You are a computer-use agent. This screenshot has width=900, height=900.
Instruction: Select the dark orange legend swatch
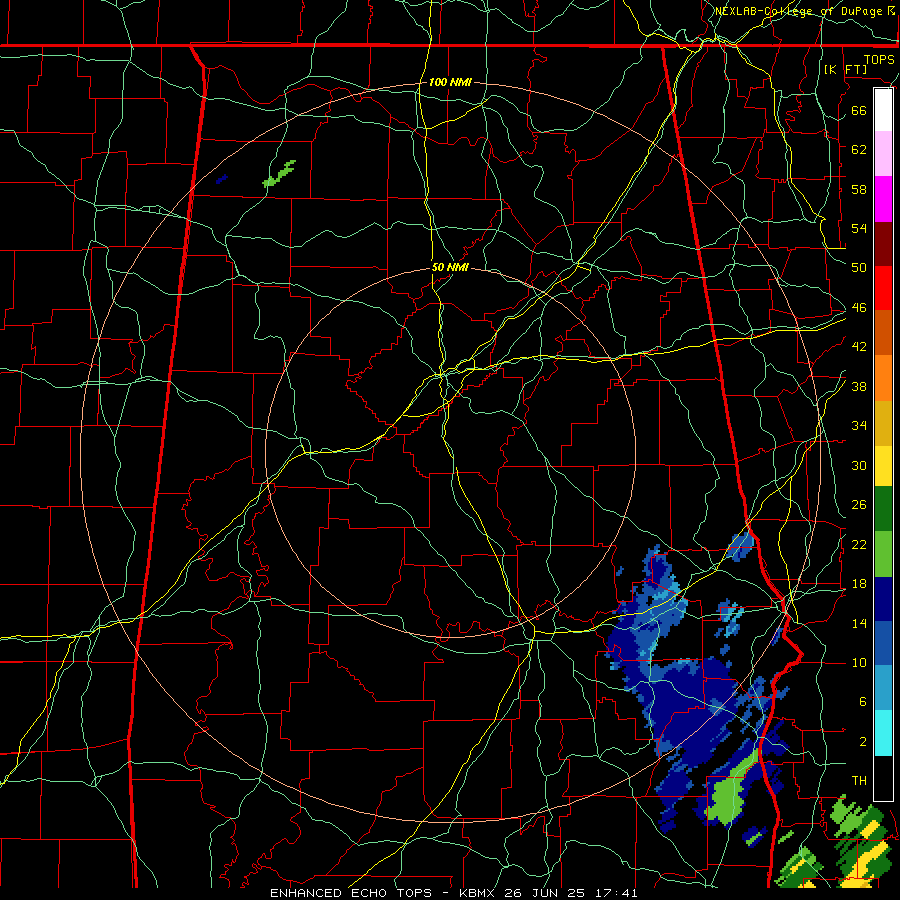(x=883, y=332)
